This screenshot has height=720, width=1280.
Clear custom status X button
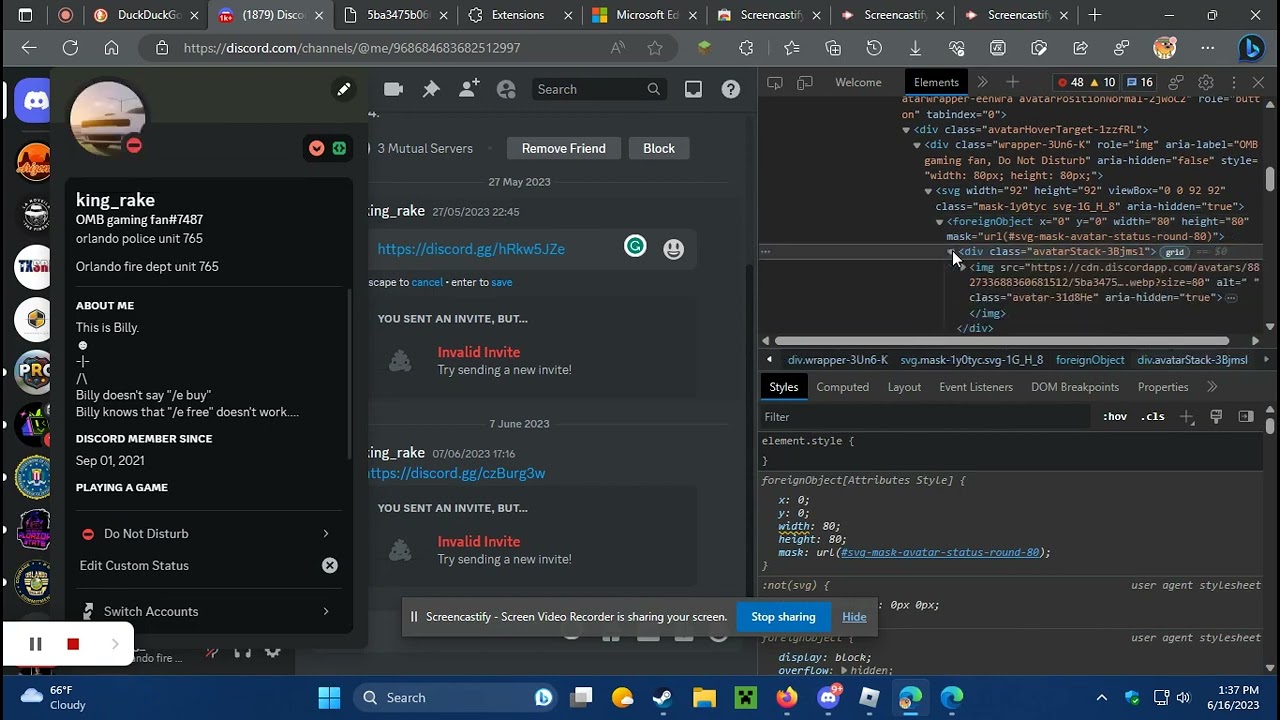(x=330, y=566)
